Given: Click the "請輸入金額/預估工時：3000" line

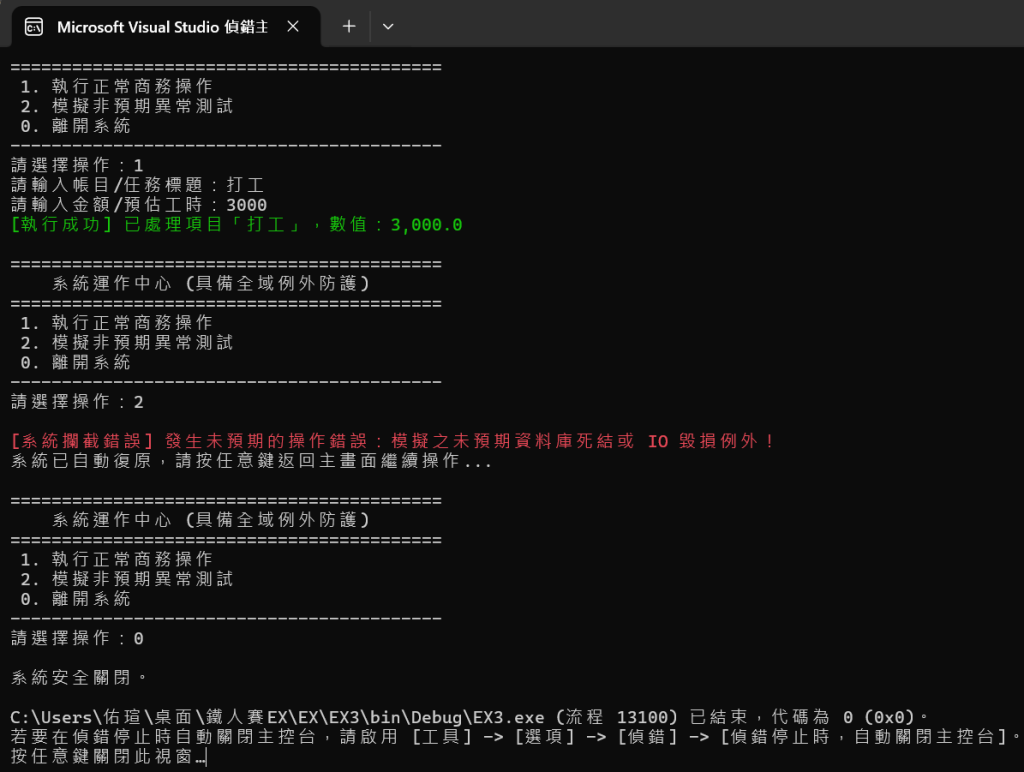Looking at the screenshot, I should pyautogui.click(x=139, y=205).
